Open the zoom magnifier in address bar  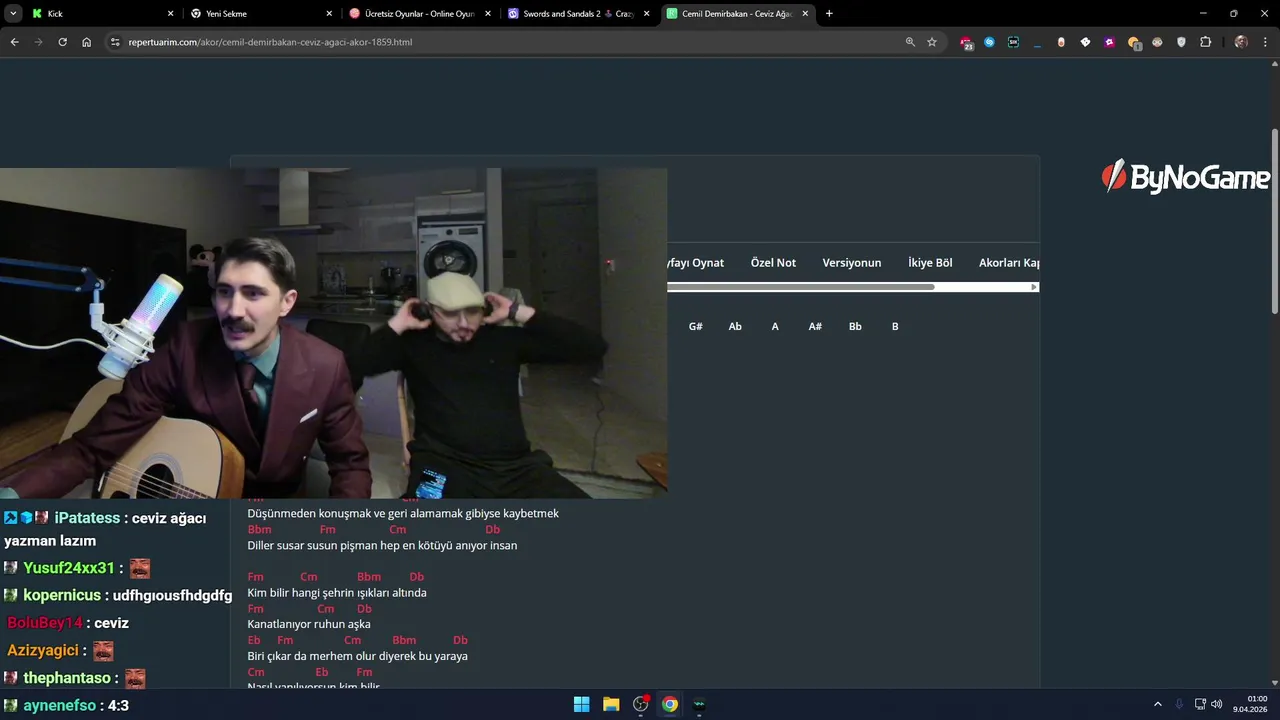[910, 42]
